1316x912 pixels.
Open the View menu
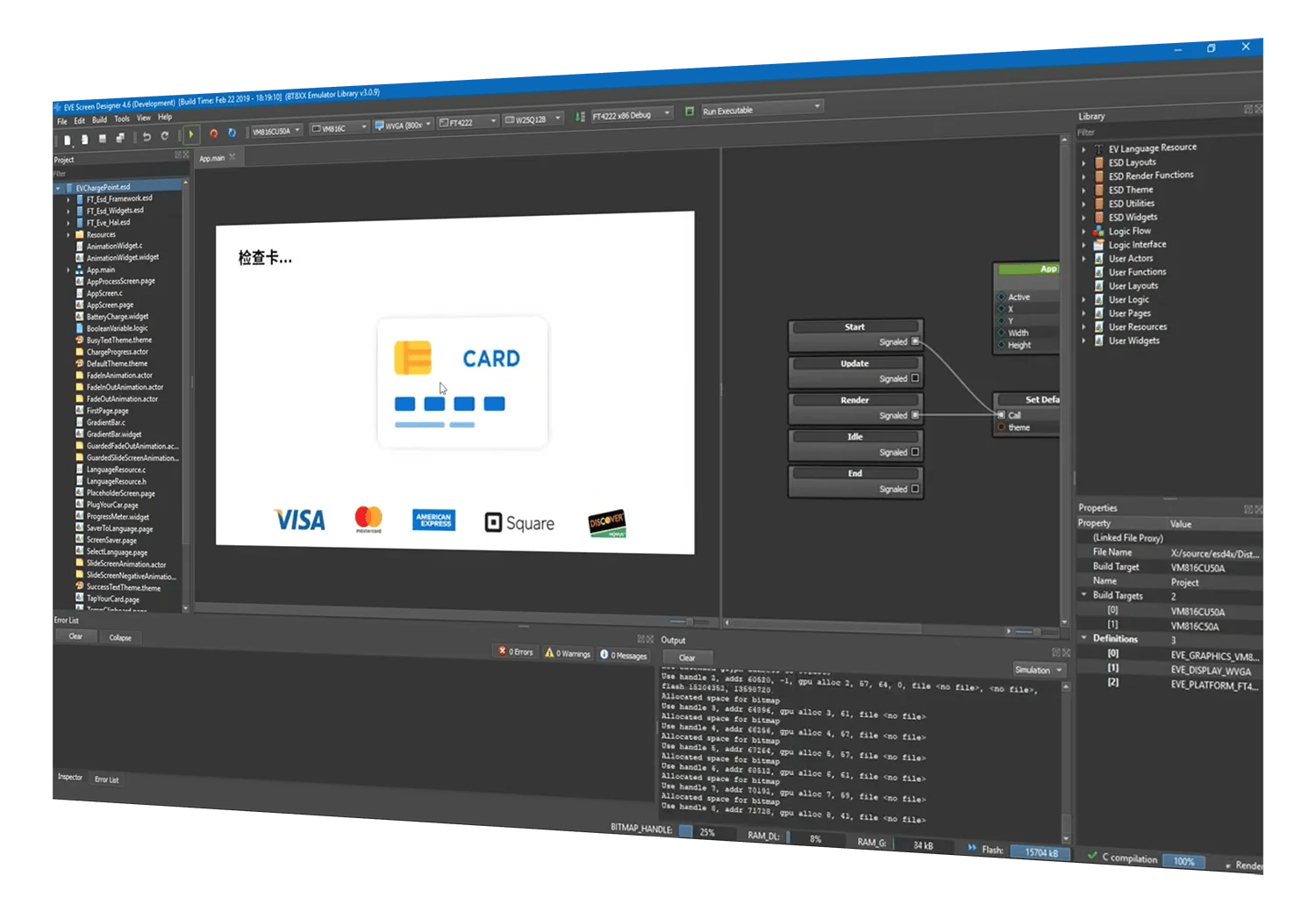pyautogui.click(x=144, y=118)
